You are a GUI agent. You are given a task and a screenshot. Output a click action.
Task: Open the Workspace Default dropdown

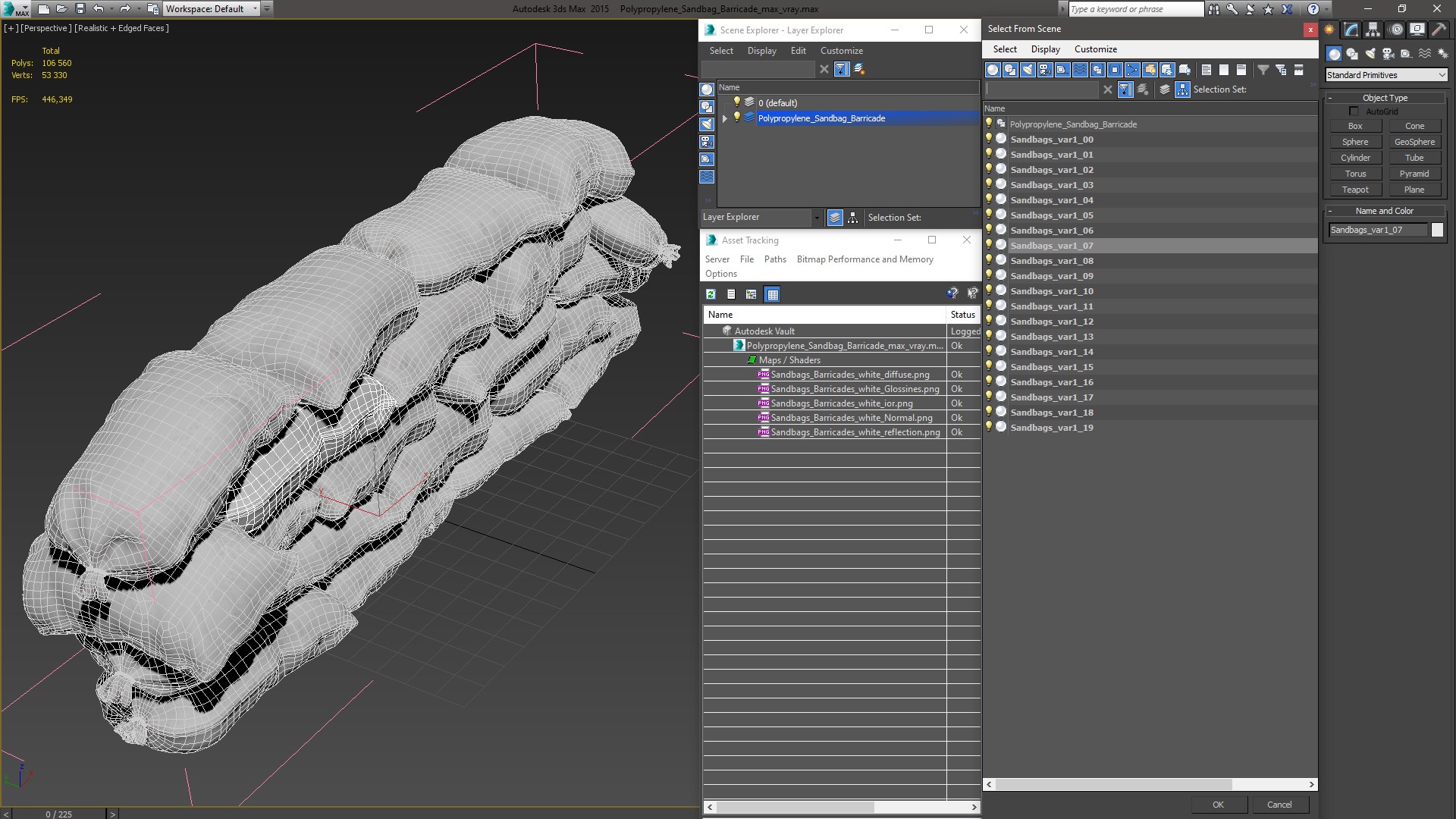[x=212, y=9]
